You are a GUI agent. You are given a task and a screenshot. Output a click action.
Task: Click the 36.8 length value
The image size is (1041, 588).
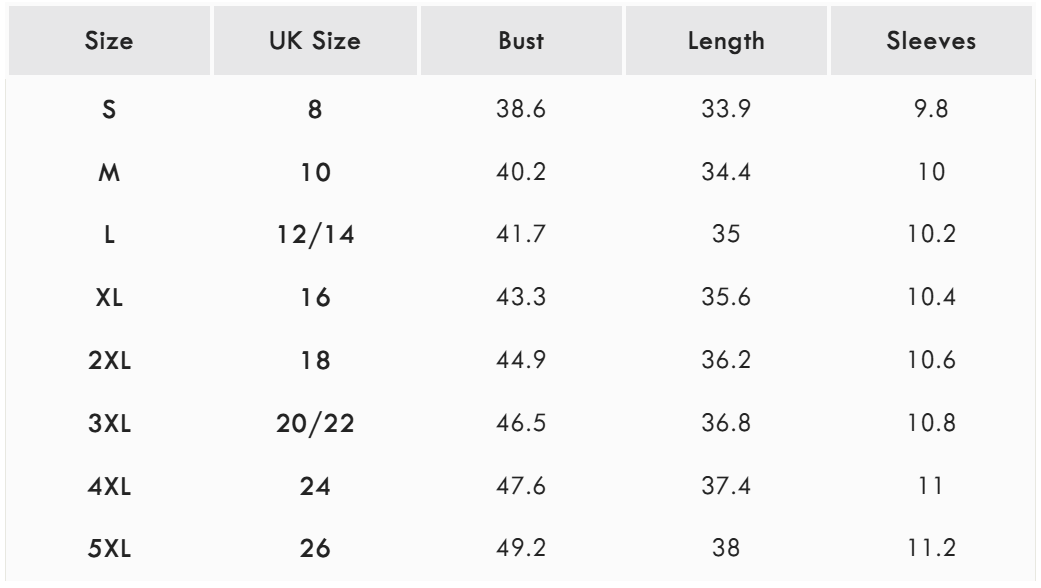coord(726,423)
